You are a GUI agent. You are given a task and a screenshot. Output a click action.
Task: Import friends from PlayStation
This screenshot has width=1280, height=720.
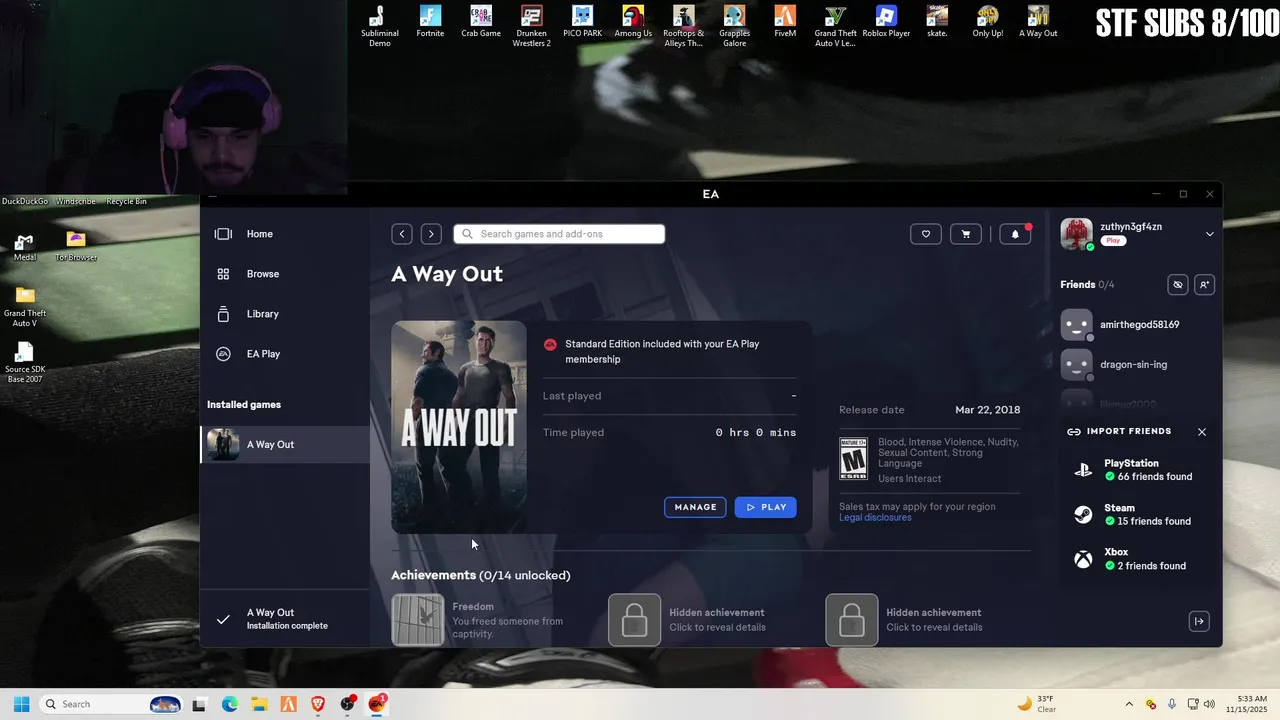click(x=1138, y=470)
